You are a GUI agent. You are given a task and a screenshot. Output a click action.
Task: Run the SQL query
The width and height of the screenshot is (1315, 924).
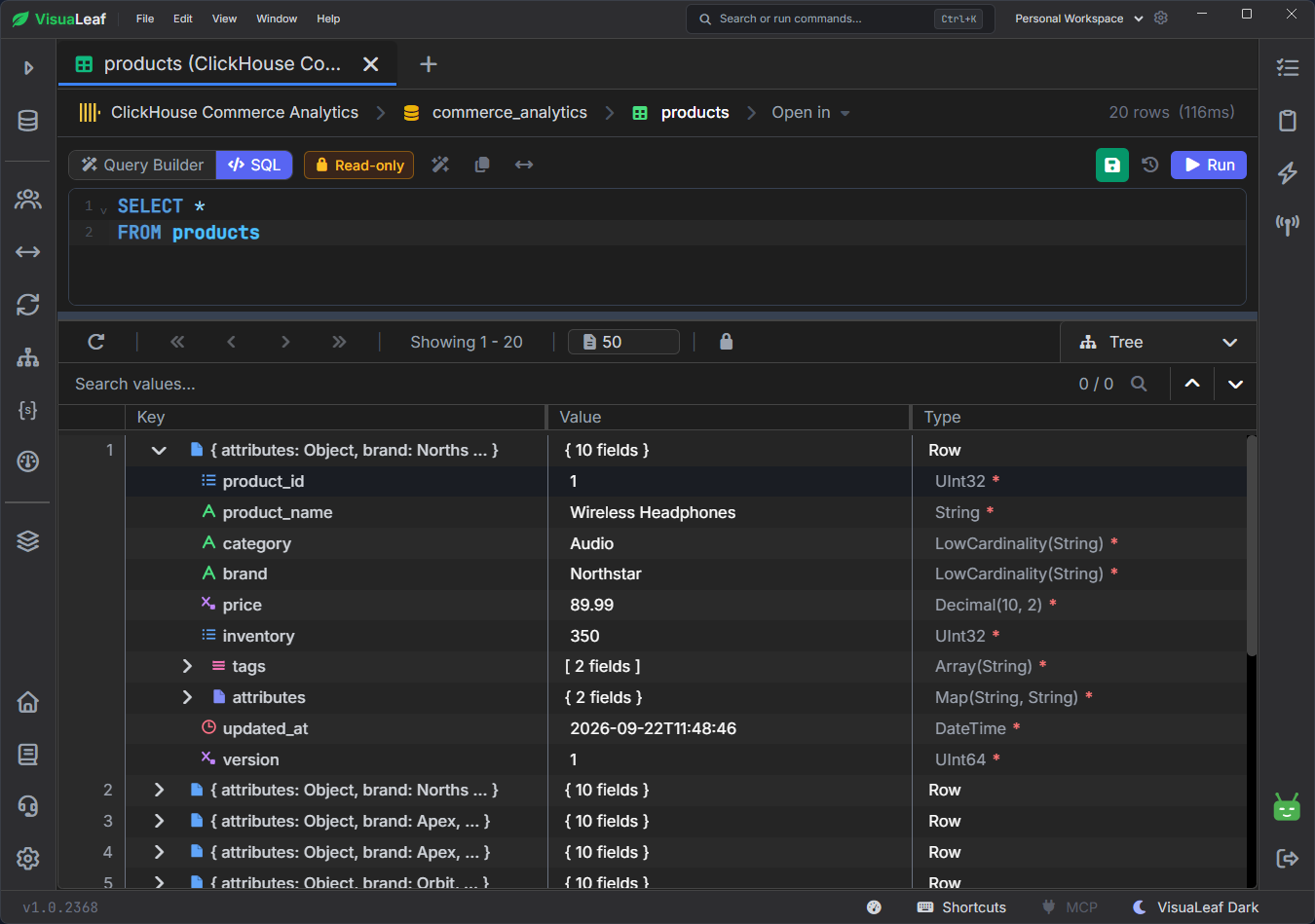pyautogui.click(x=1209, y=165)
